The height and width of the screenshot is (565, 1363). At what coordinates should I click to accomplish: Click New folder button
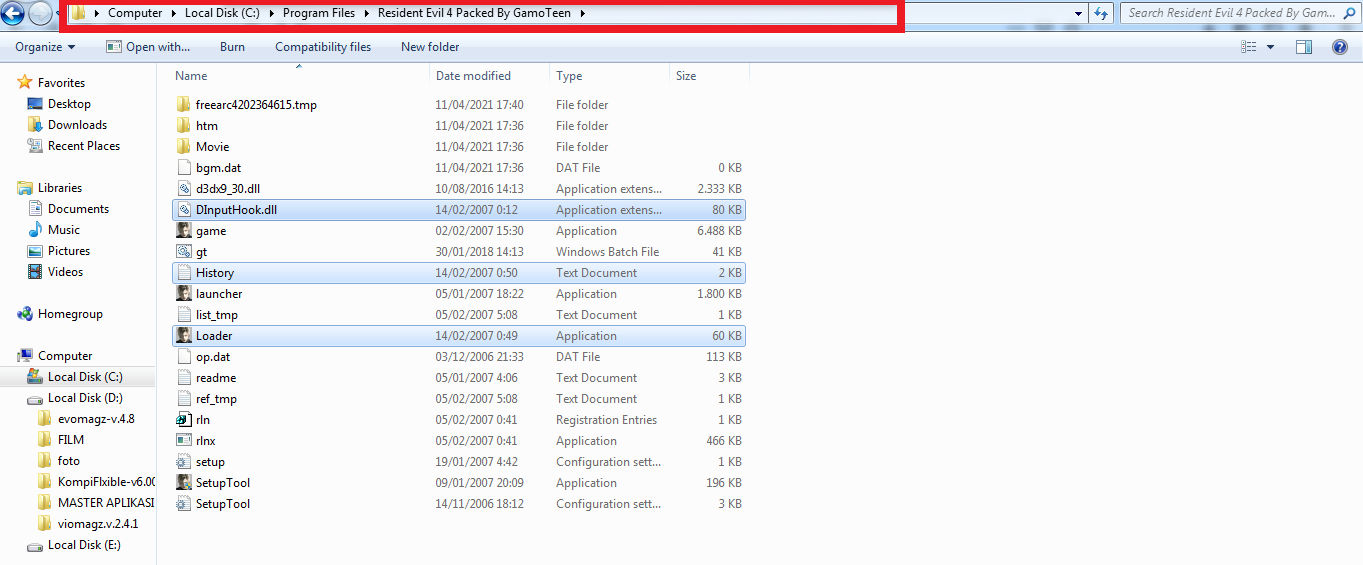coord(430,47)
